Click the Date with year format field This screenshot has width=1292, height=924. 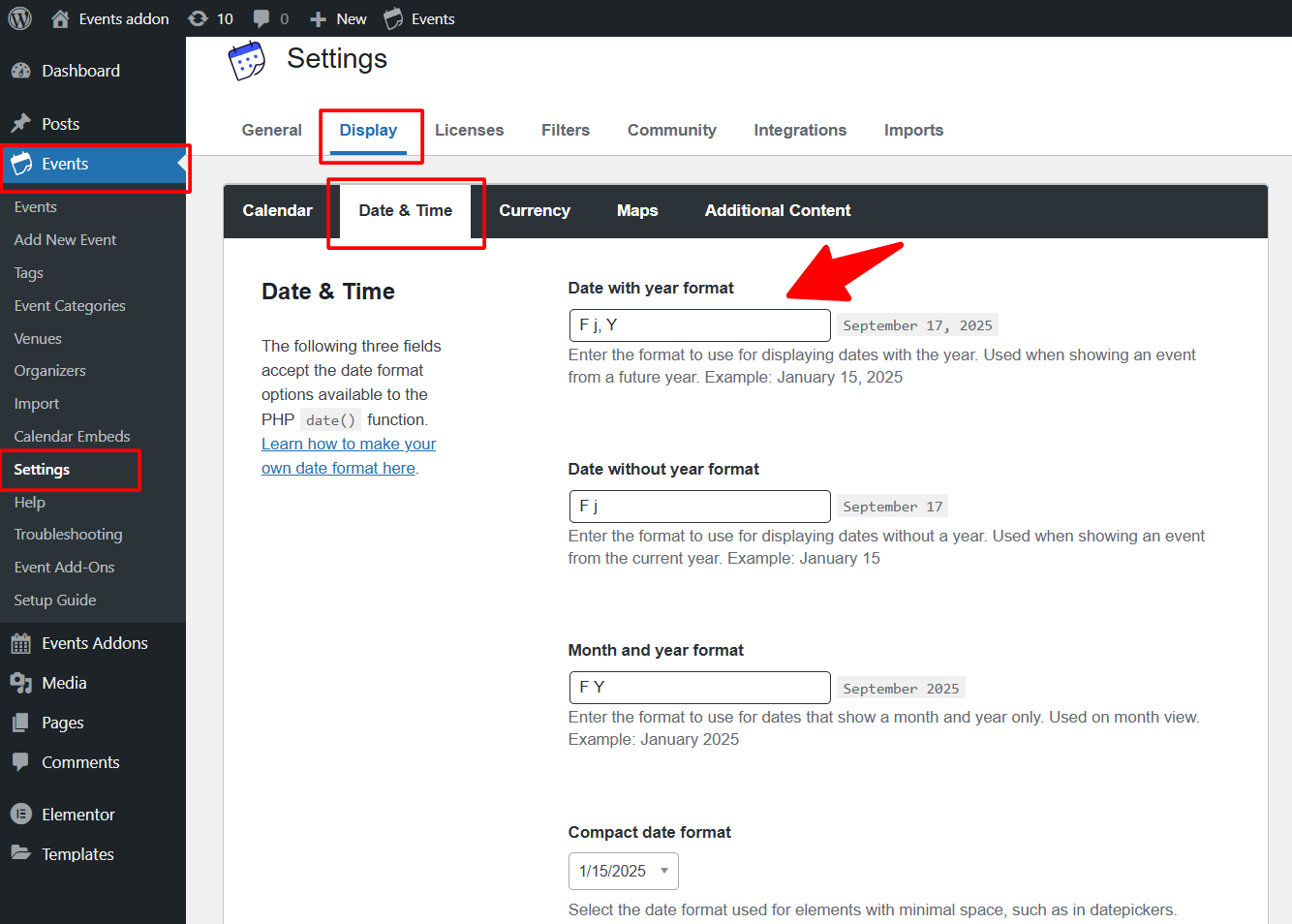point(699,325)
